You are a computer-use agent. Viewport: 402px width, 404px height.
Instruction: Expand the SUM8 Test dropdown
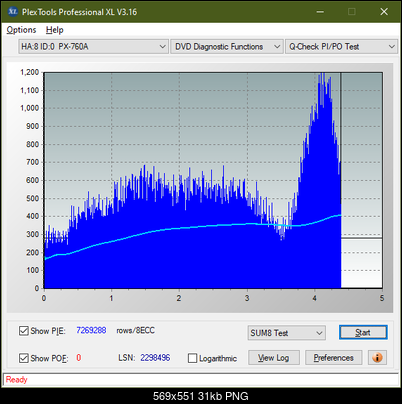[287, 333]
